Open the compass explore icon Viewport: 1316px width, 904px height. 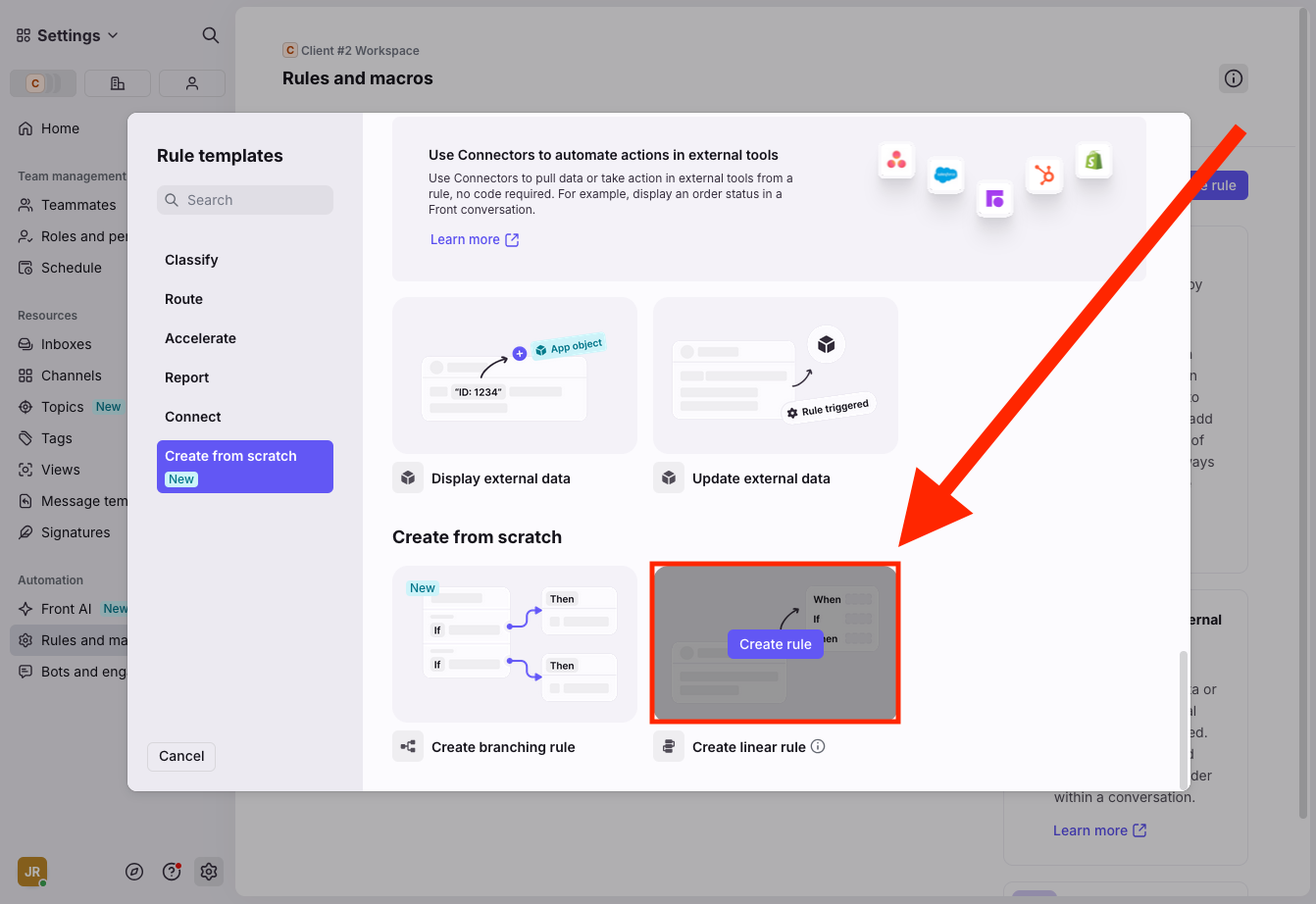(134, 872)
